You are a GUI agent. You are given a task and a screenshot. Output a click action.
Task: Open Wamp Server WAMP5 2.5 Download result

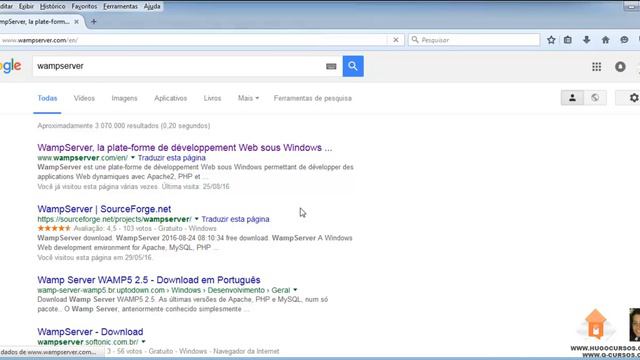(x=149, y=280)
